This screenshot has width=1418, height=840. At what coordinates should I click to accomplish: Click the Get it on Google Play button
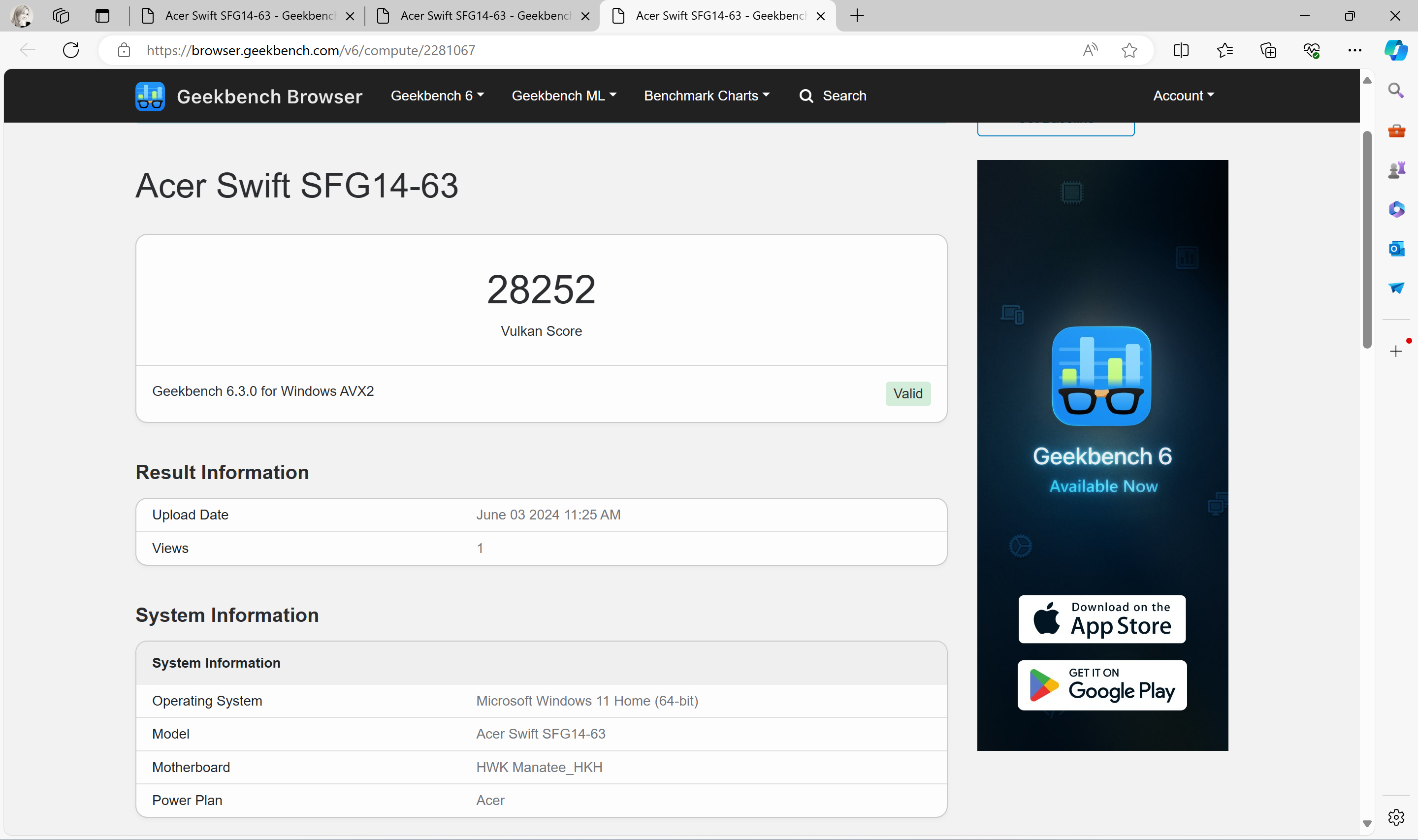point(1102,685)
